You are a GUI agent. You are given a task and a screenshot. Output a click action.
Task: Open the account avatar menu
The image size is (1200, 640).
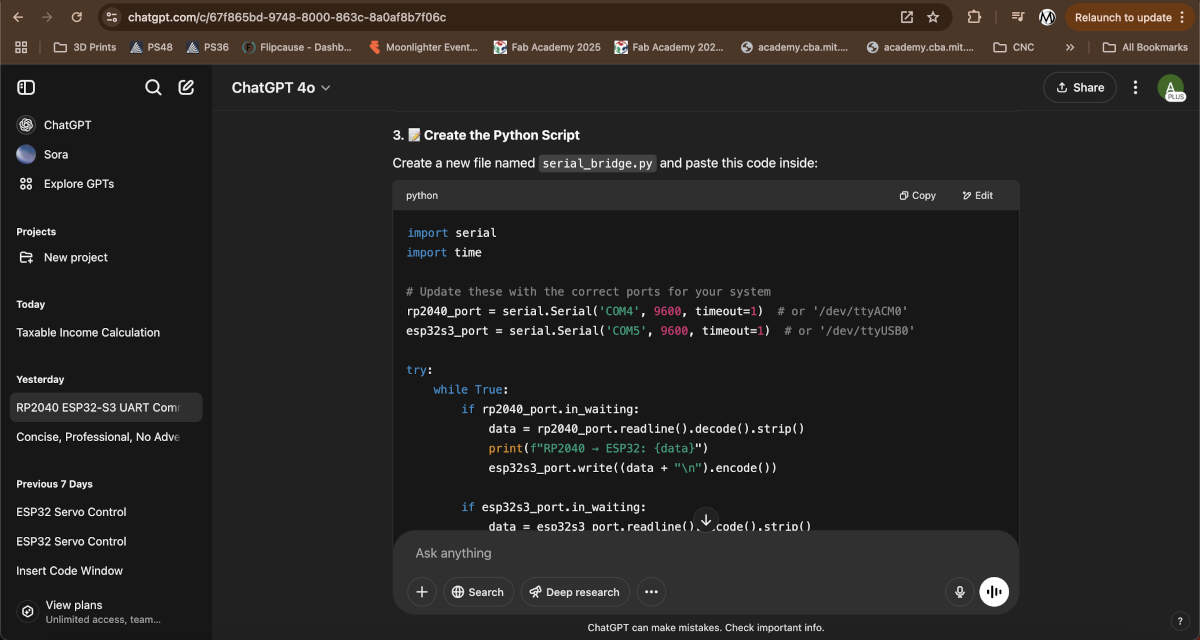pyautogui.click(x=1171, y=88)
